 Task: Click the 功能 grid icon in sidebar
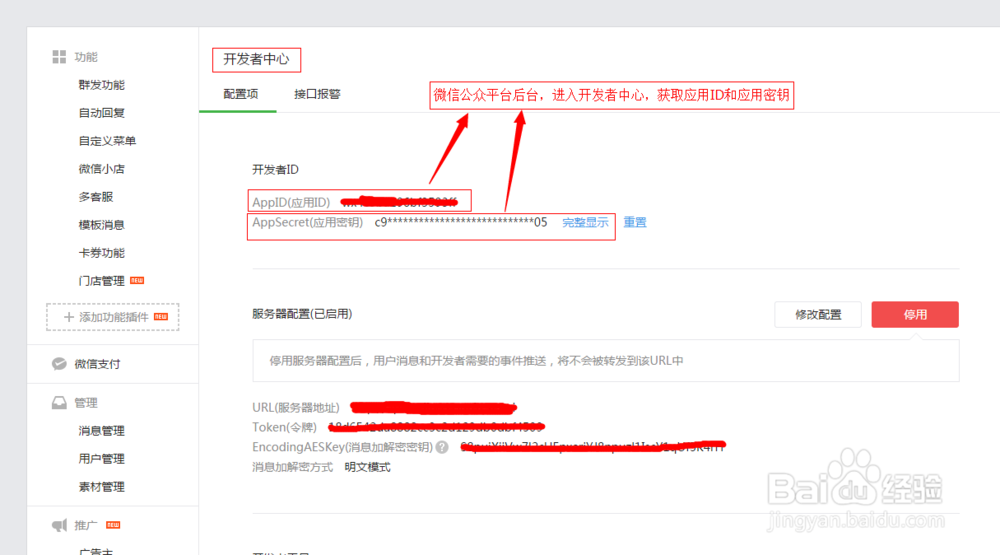click(59, 57)
